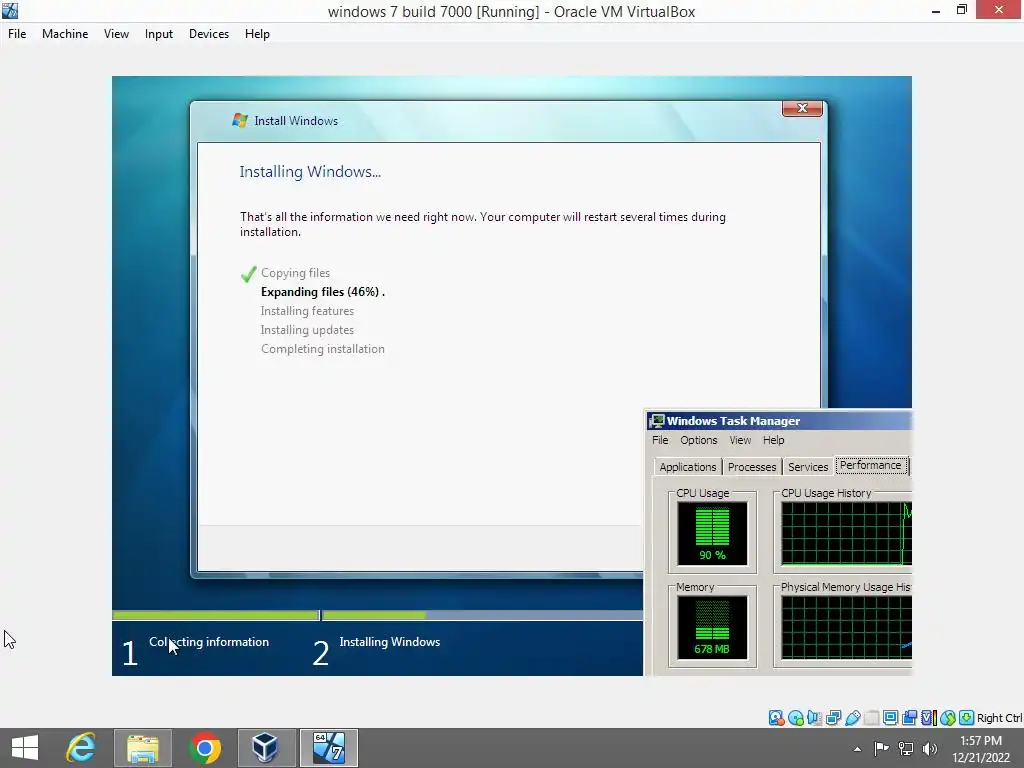1024x768 pixels.
Task: Select the running Windows 7 VM taskbar icon
Action: (328, 748)
